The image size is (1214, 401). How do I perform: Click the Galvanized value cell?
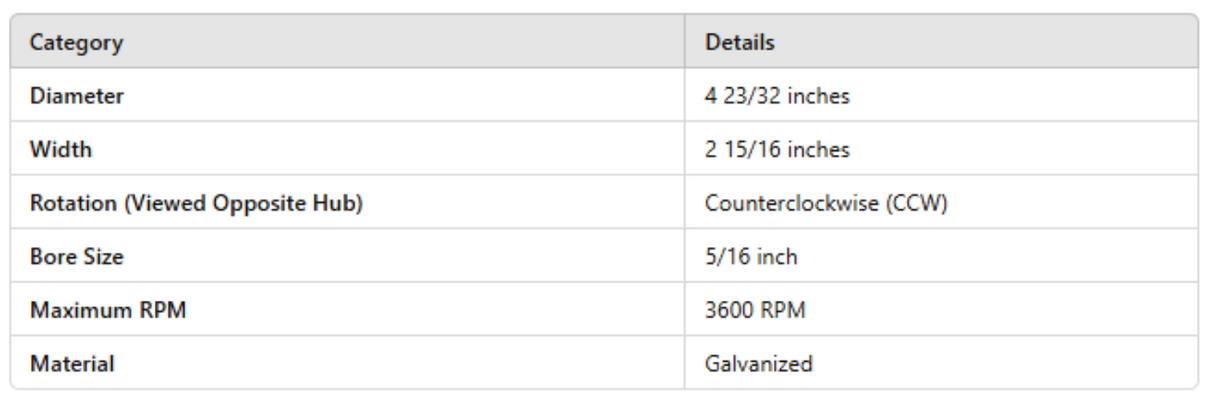point(758,364)
